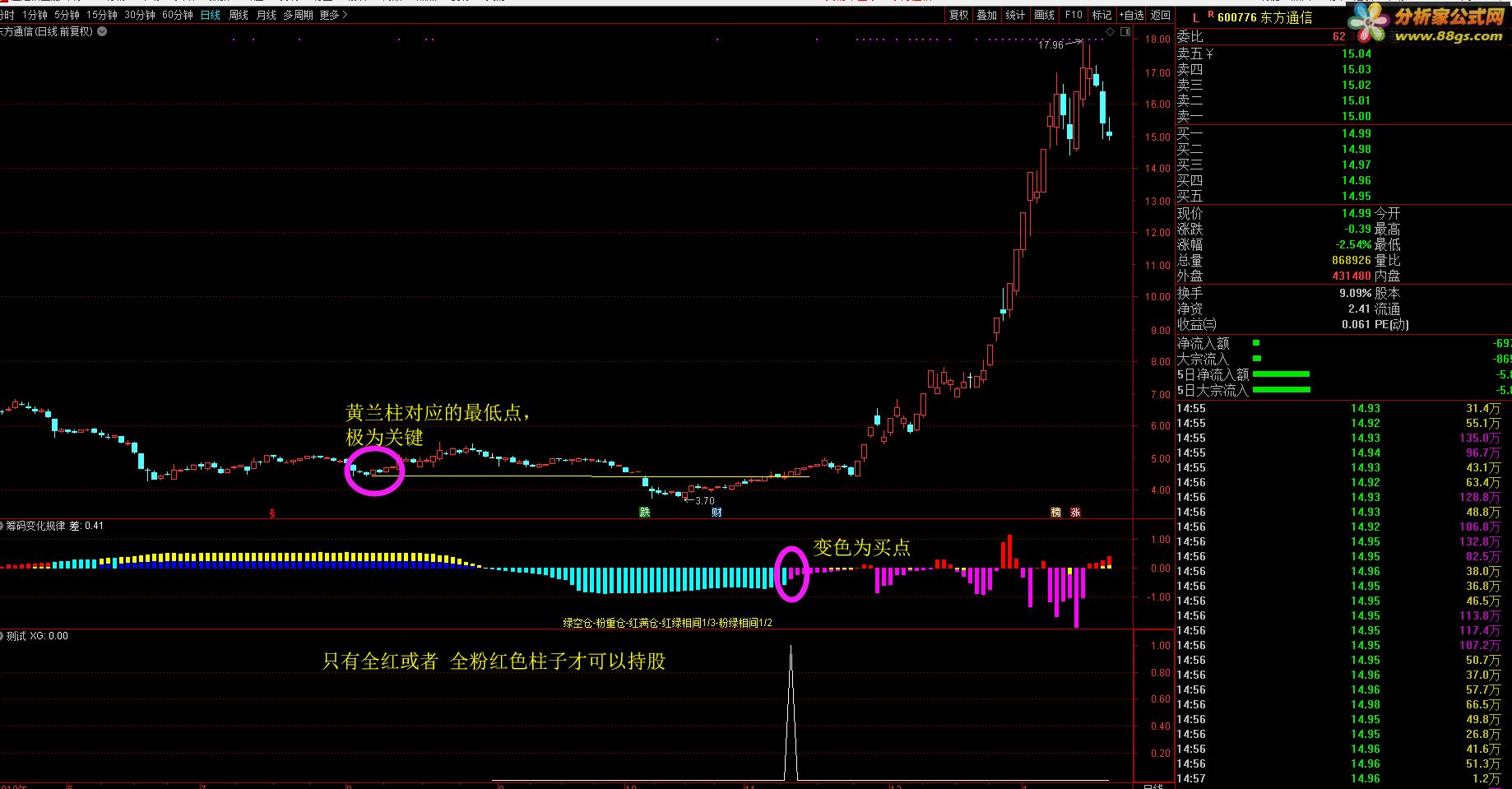Click the red S marker below chart
This screenshot has height=789, width=1512.
(x=272, y=513)
